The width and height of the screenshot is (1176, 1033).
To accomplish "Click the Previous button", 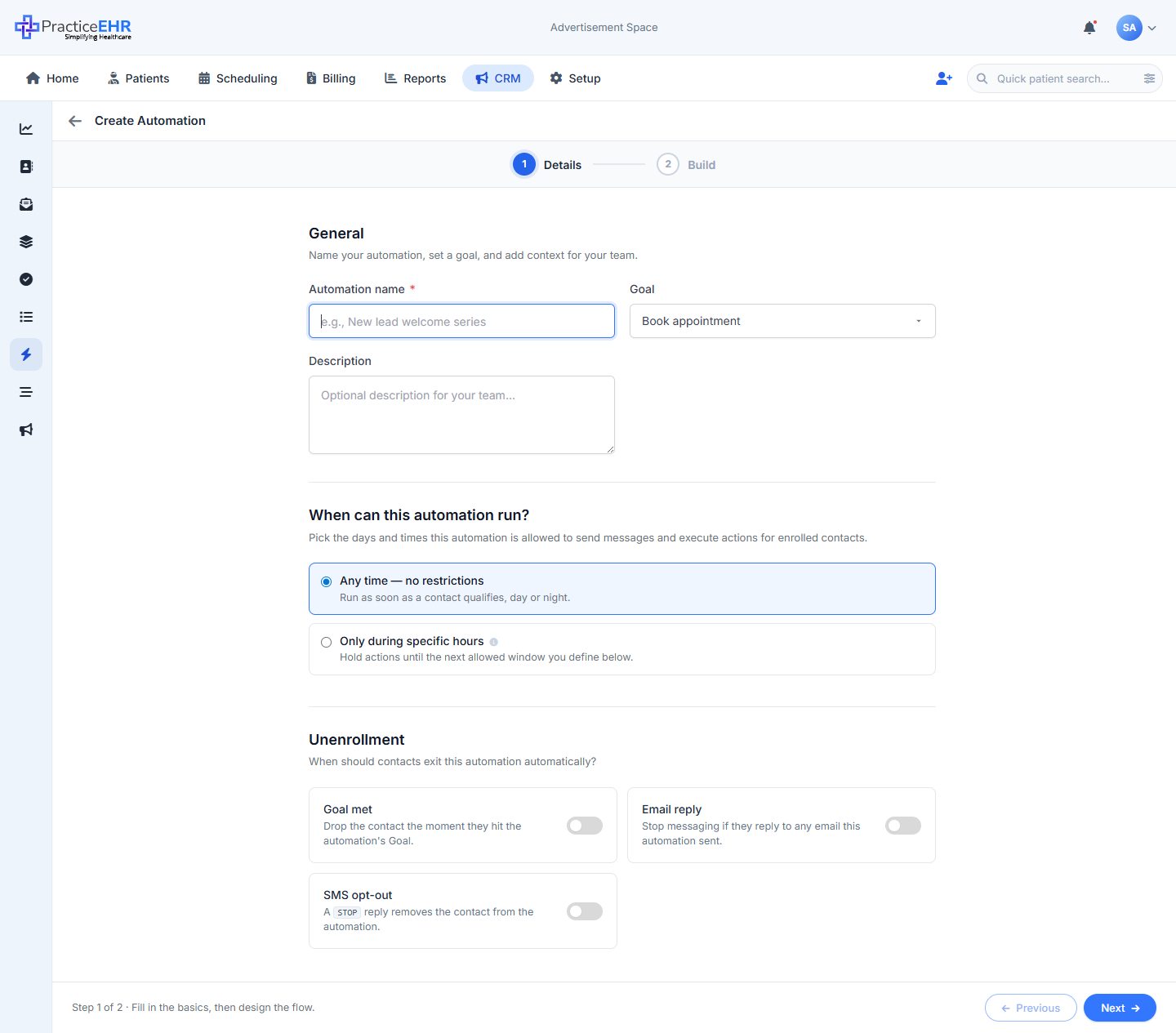I will click(1031, 1008).
